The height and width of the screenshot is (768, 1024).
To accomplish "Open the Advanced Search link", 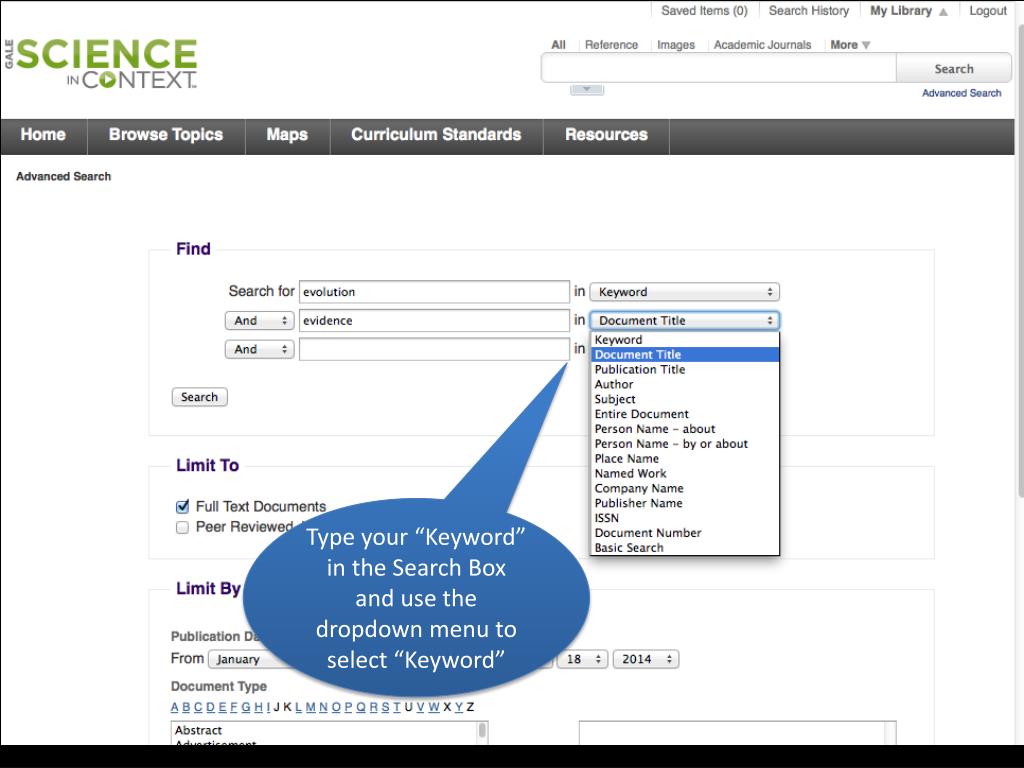I will point(961,93).
